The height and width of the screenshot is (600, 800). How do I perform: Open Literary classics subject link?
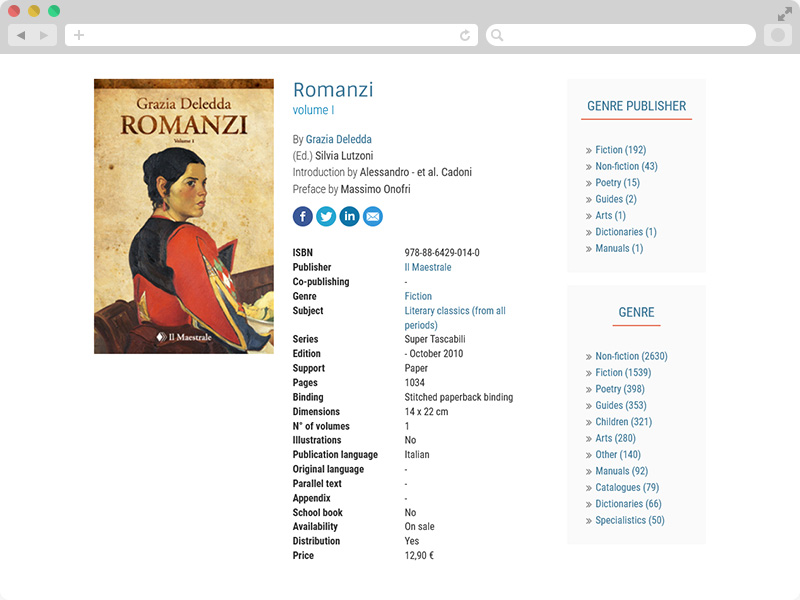(455, 318)
